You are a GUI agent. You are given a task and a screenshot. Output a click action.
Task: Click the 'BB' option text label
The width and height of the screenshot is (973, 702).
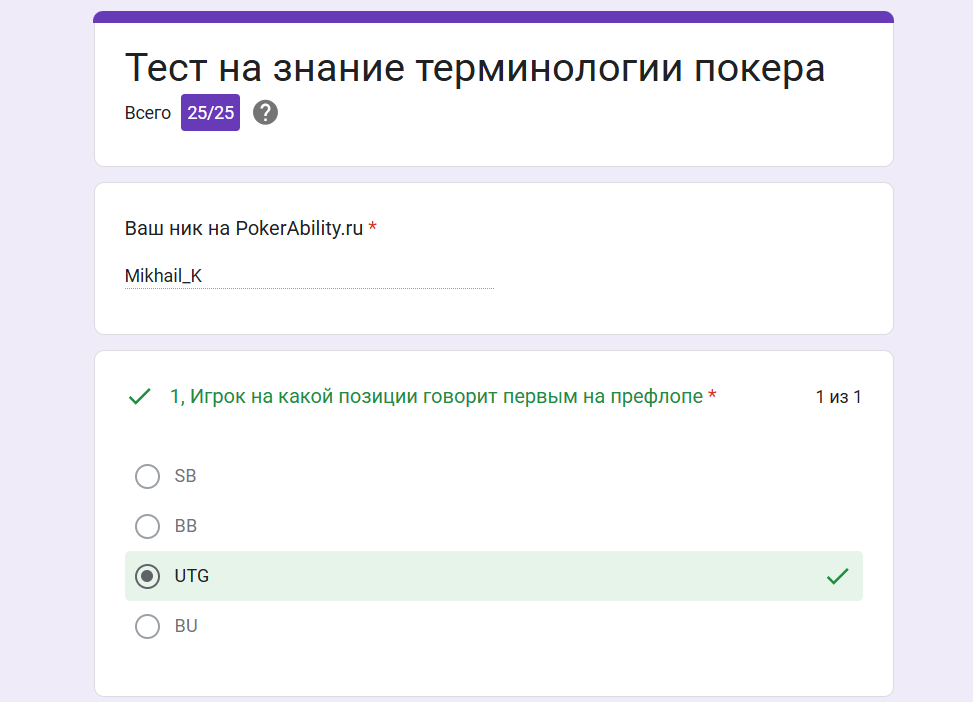point(186,526)
